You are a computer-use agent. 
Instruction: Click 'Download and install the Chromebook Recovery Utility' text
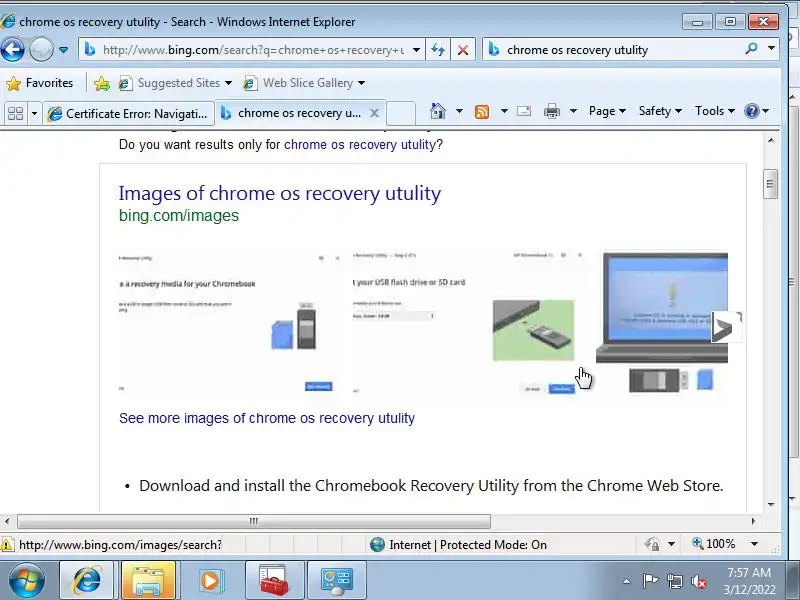click(x=431, y=485)
